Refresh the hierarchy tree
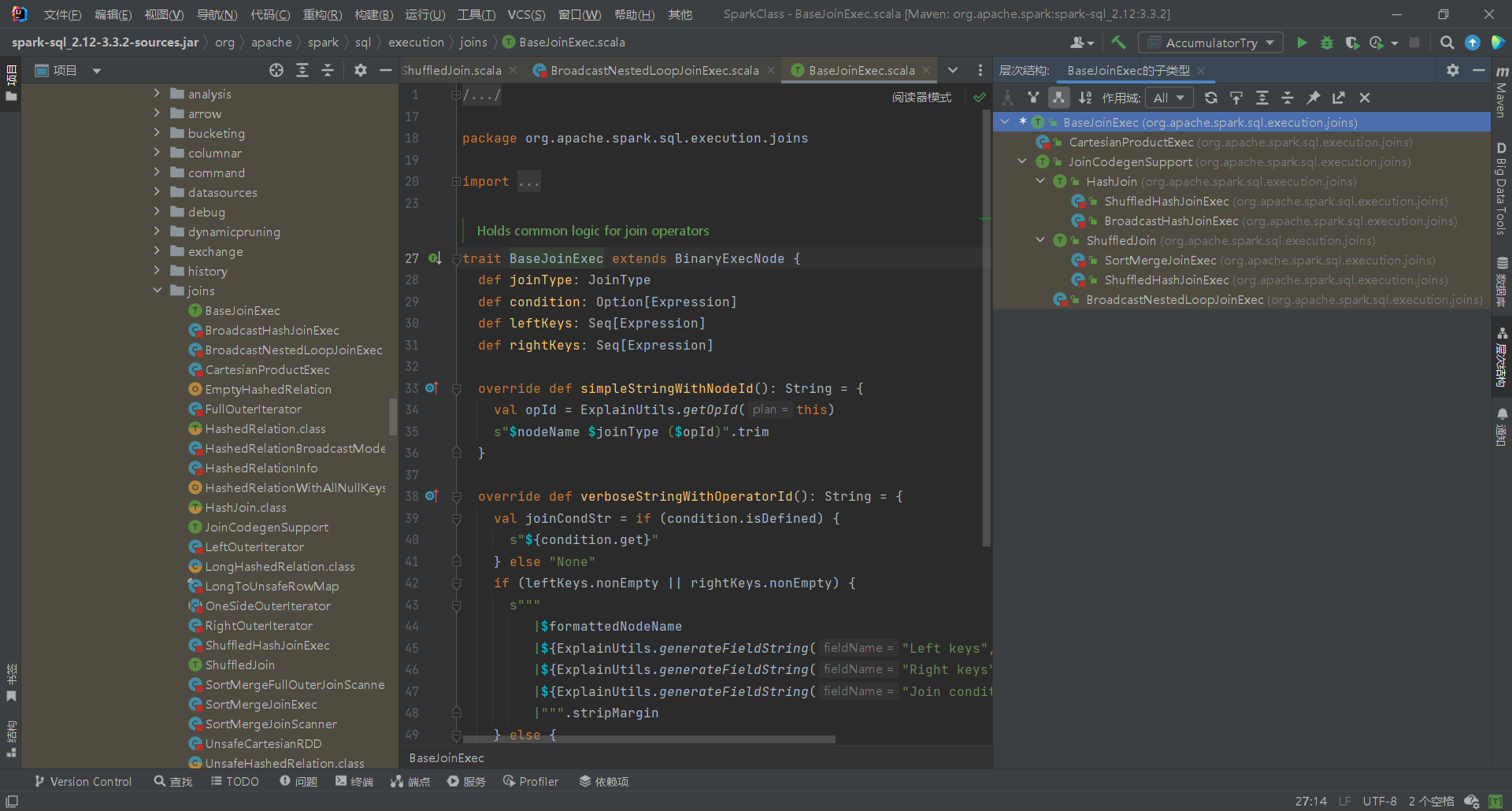Viewport: 1512px width, 811px height. pos(1211,98)
